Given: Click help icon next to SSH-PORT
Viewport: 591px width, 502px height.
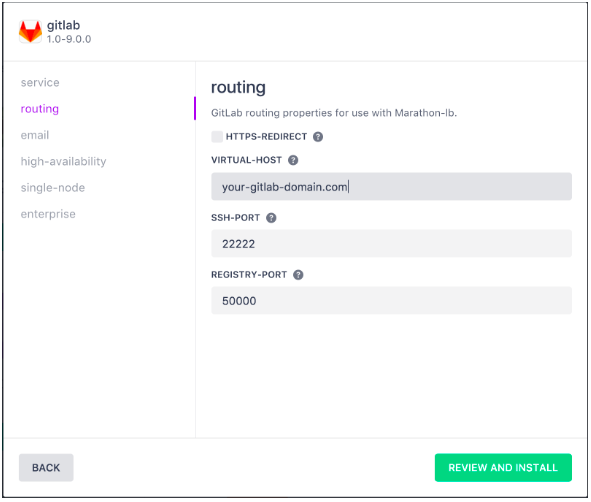Looking at the screenshot, I should 271,218.
